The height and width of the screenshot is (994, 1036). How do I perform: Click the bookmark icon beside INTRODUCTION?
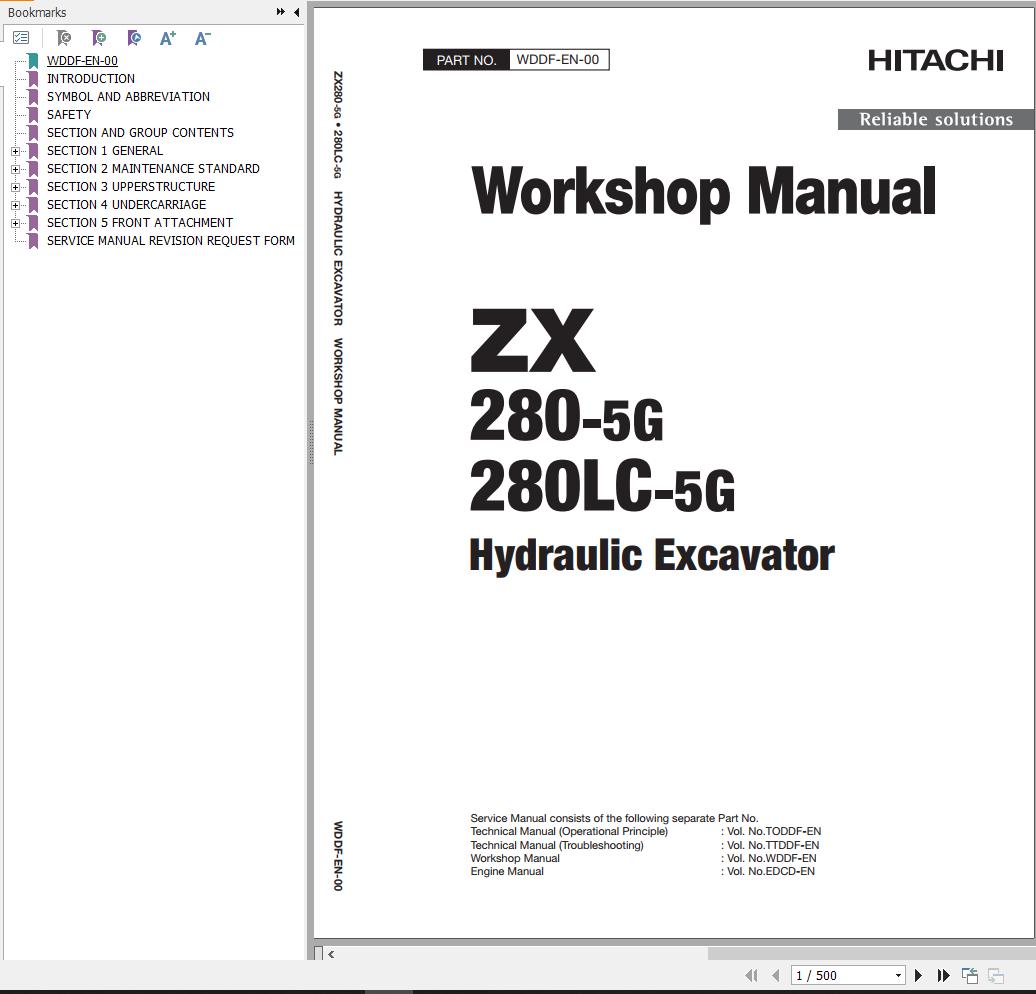[33, 79]
